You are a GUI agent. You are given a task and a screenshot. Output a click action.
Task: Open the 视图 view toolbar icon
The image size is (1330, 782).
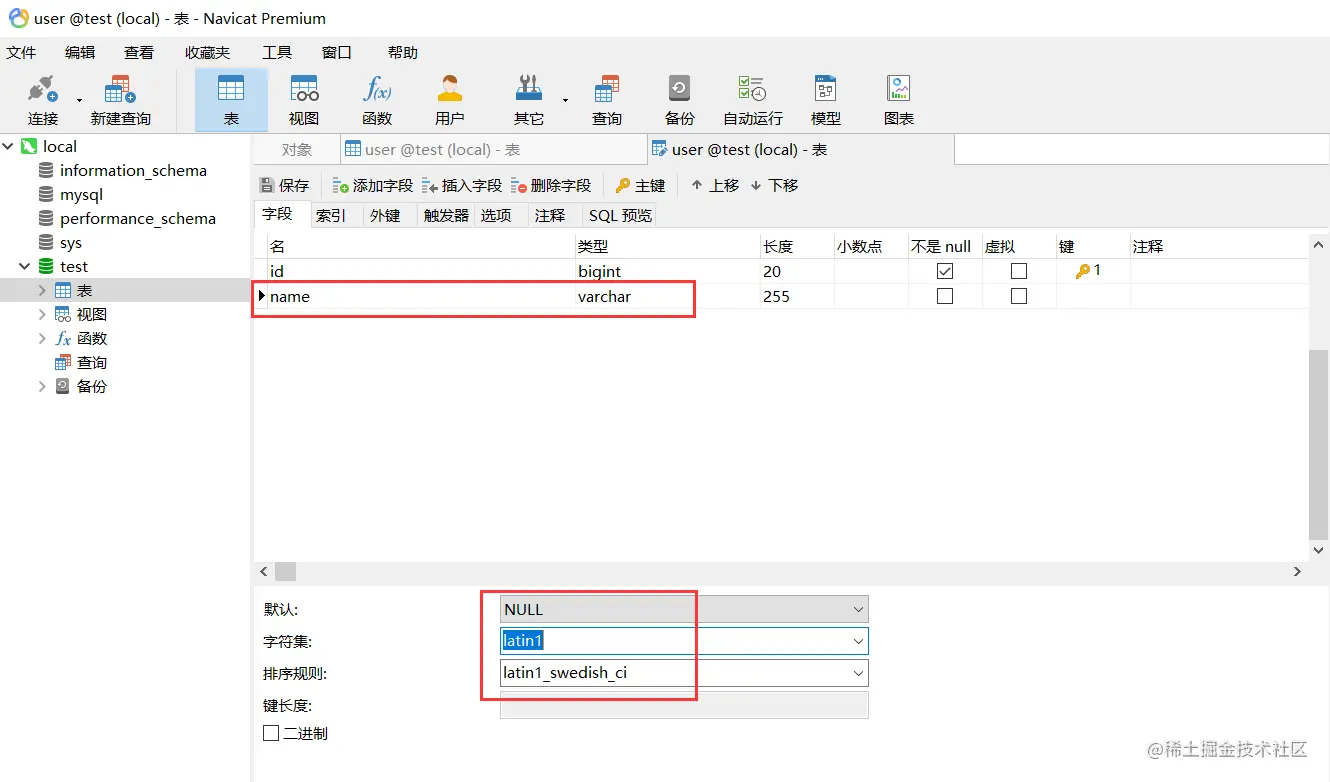point(304,100)
